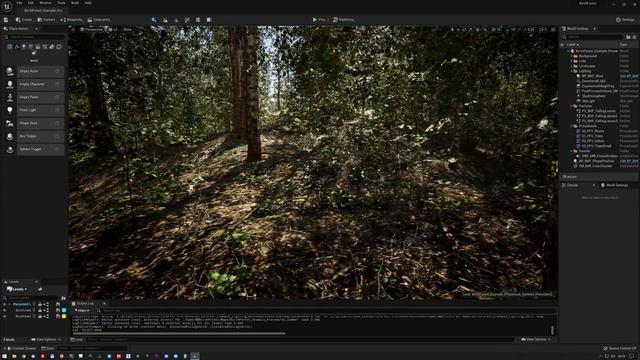Open the Window menu
Viewport: 640px width, 360px height.
pyautogui.click(x=45, y=3)
